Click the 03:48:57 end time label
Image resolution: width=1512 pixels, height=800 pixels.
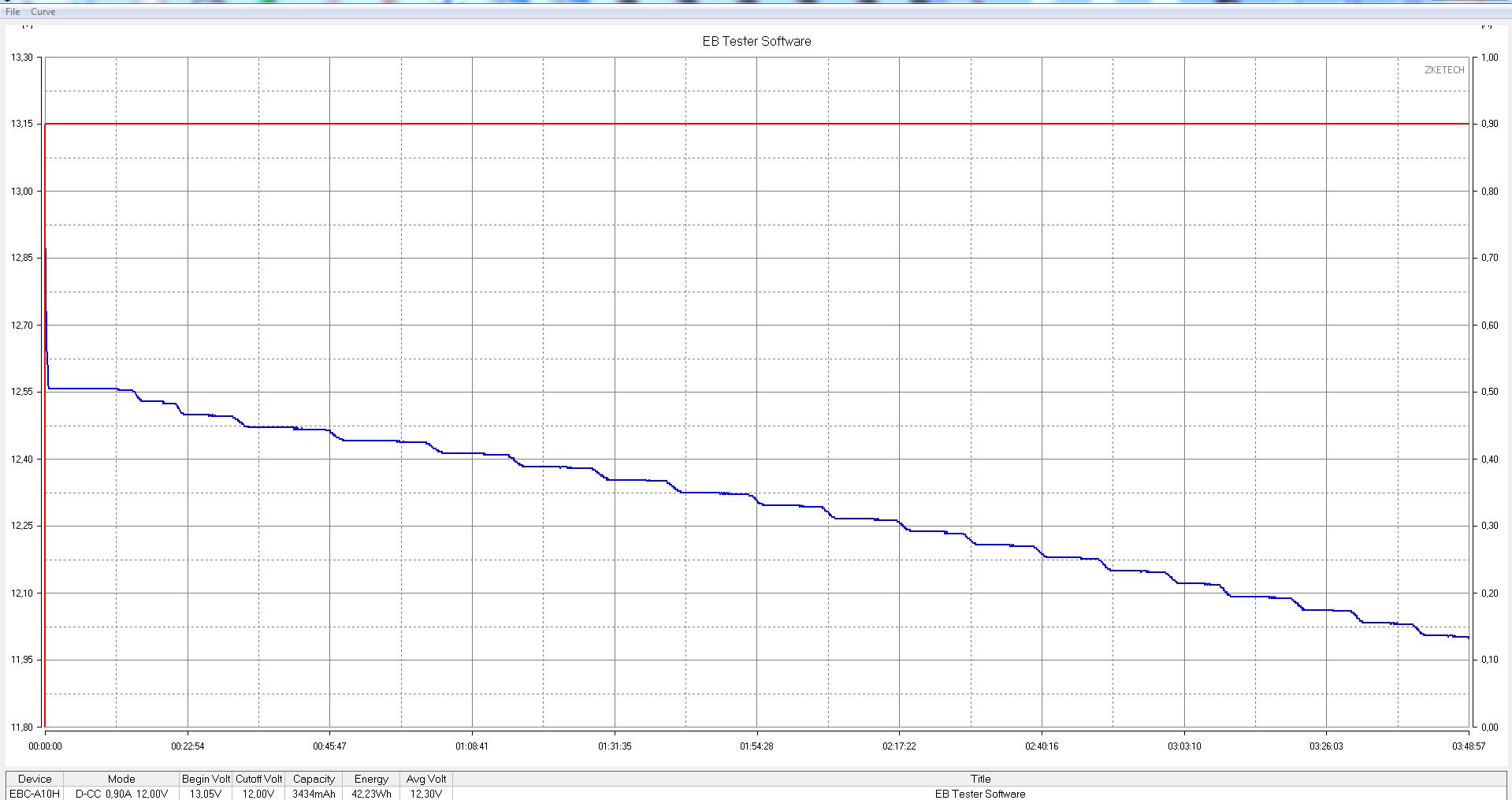(1468, 746)
